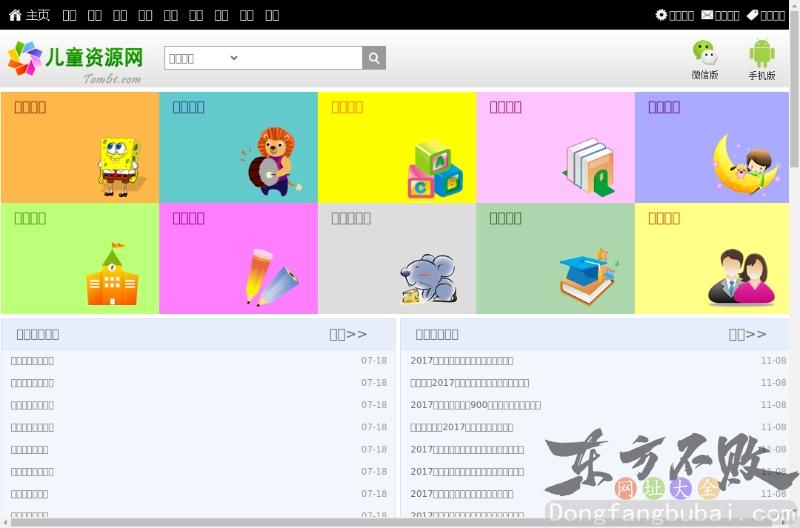Image resolution: width=800 pixels, height=528 pixels.
Task: Expand the search category dropdown
Action: [x=204, y=58]
